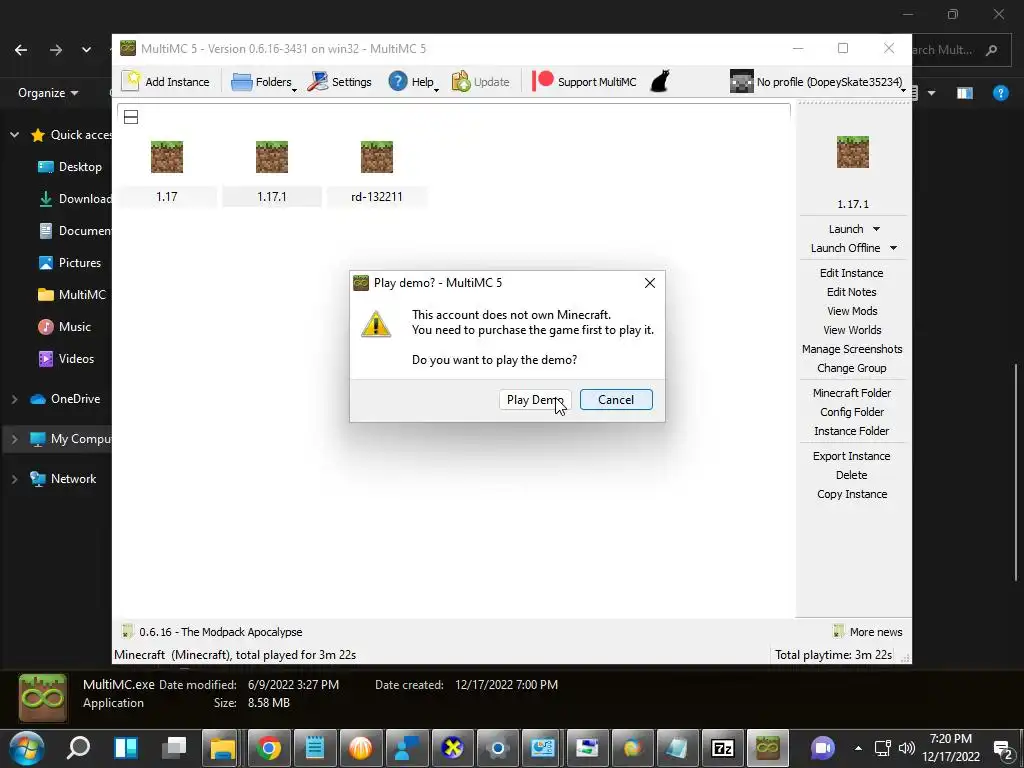Close the Play demo dialog
Screen dimensions: 1024x768
coord(649,283)
